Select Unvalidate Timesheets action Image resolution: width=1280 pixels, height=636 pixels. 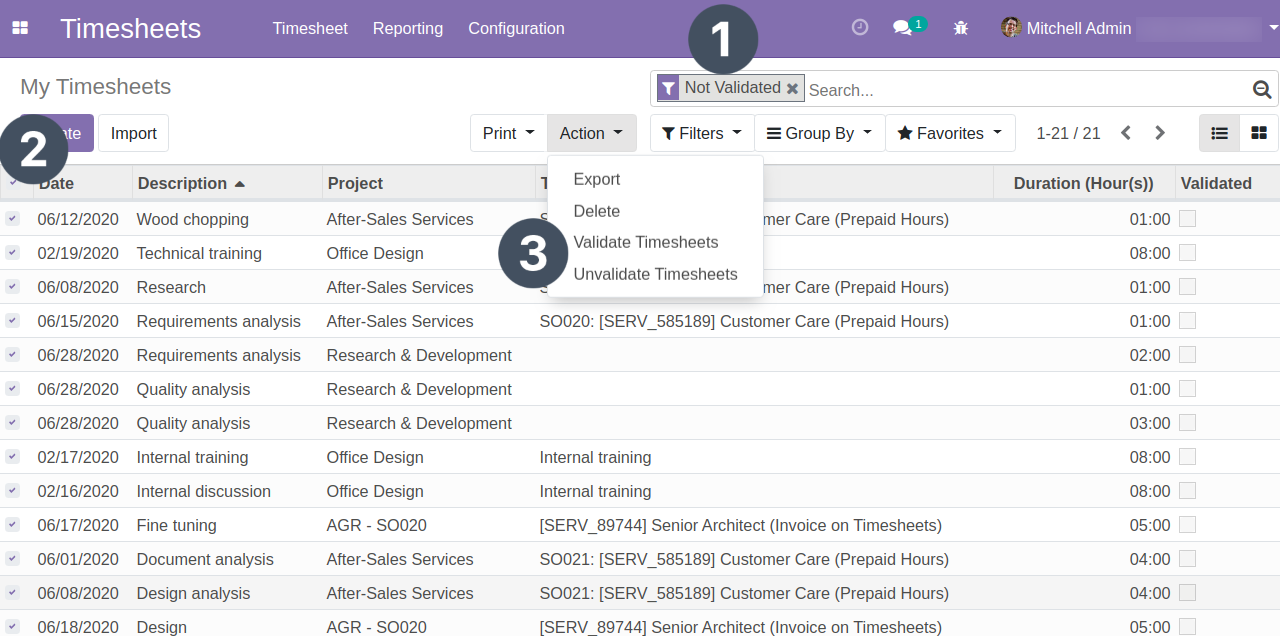656,274
